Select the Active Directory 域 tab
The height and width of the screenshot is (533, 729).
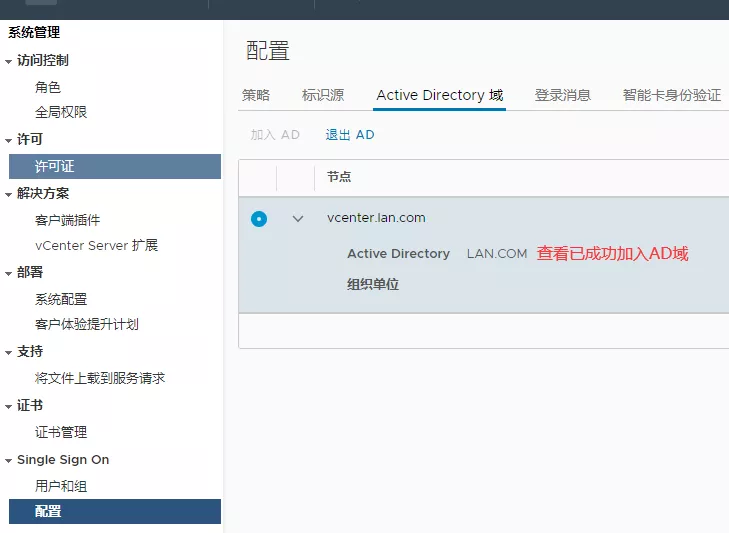pyautogui.click(x=439, y=95)
